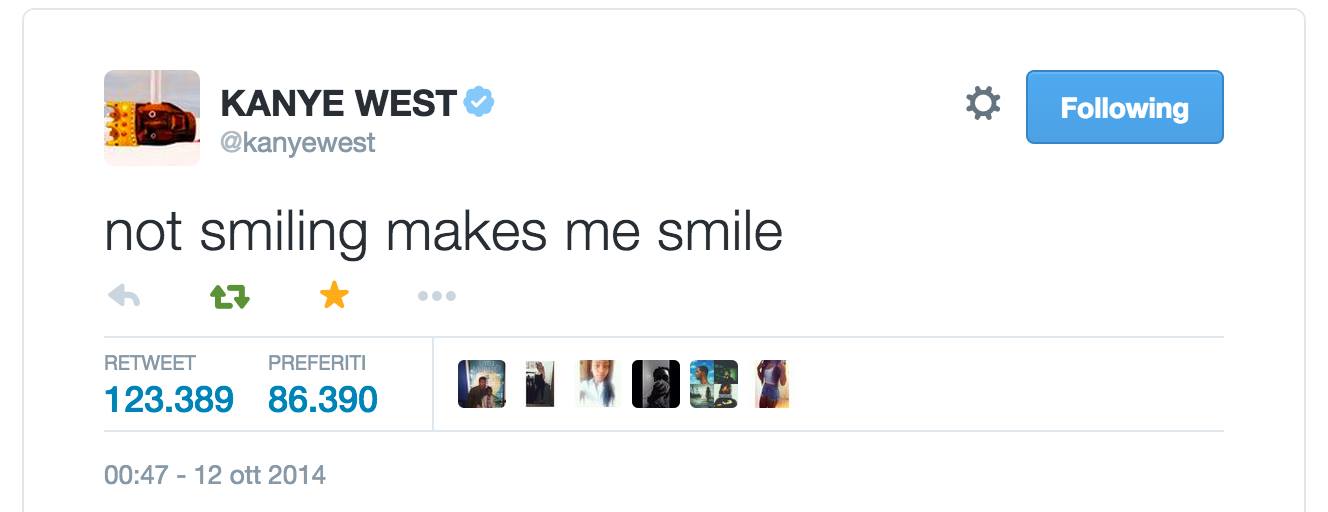Open the 00:47 - 12 ott 2014 timestamp
Image resolution: width=1328 pixels, height=512 pixels.
215,473
